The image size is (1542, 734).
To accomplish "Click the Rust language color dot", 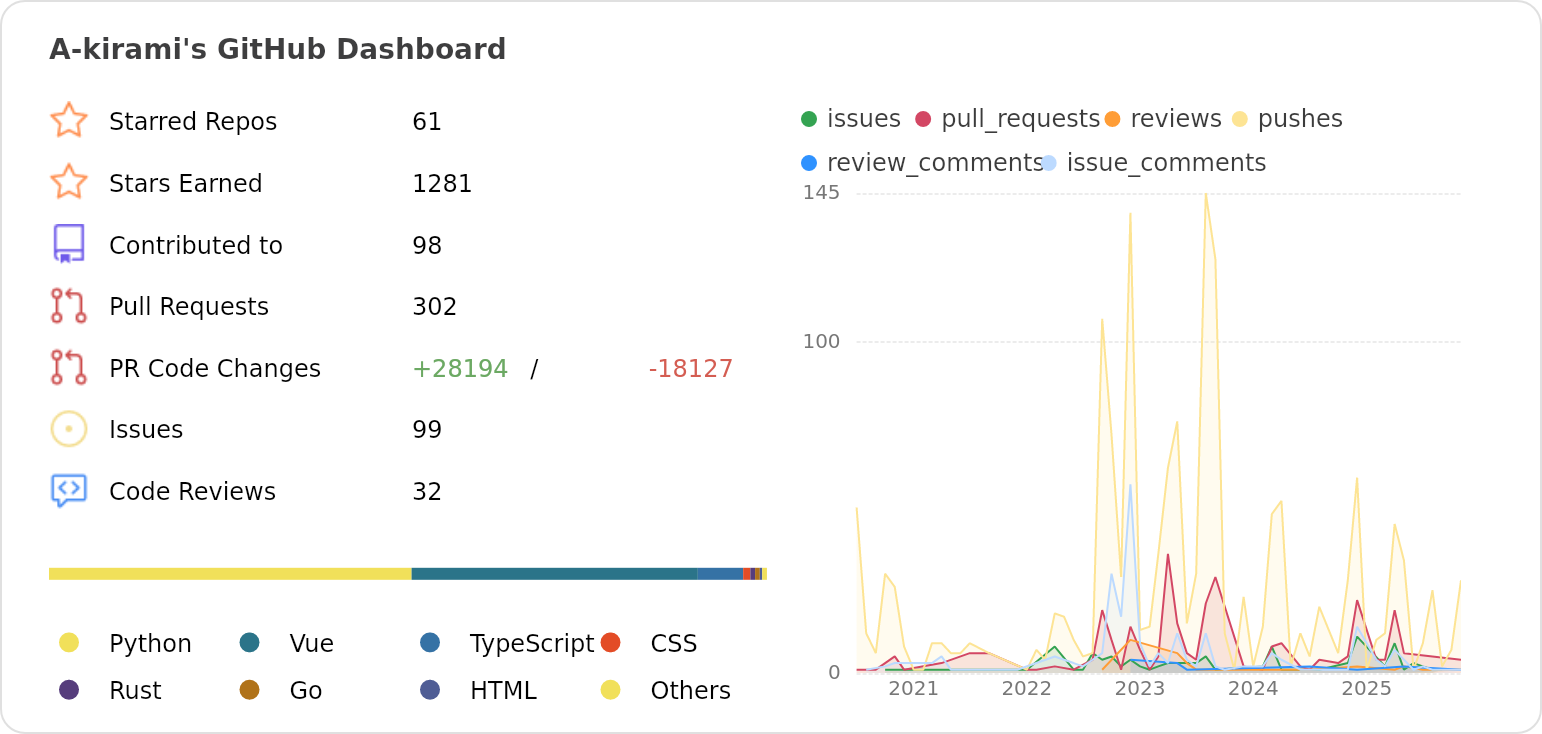I will click(x=69, y=690).
